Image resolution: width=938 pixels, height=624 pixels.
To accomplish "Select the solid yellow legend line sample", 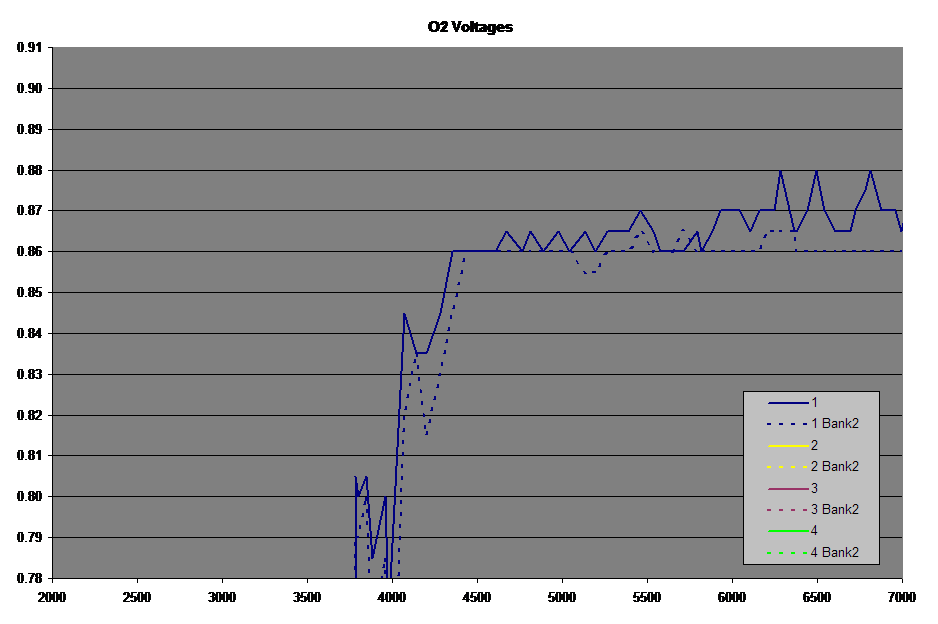I will tap(786, 445).
